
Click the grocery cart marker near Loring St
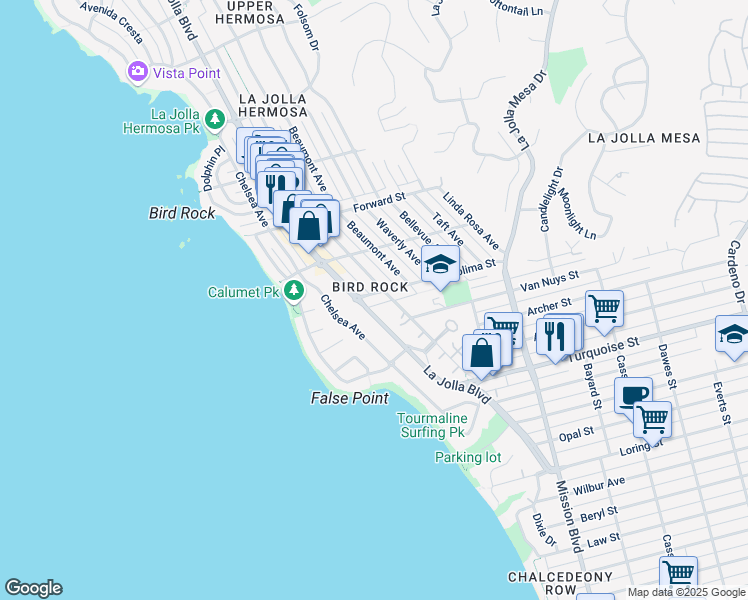click(652, 422)
